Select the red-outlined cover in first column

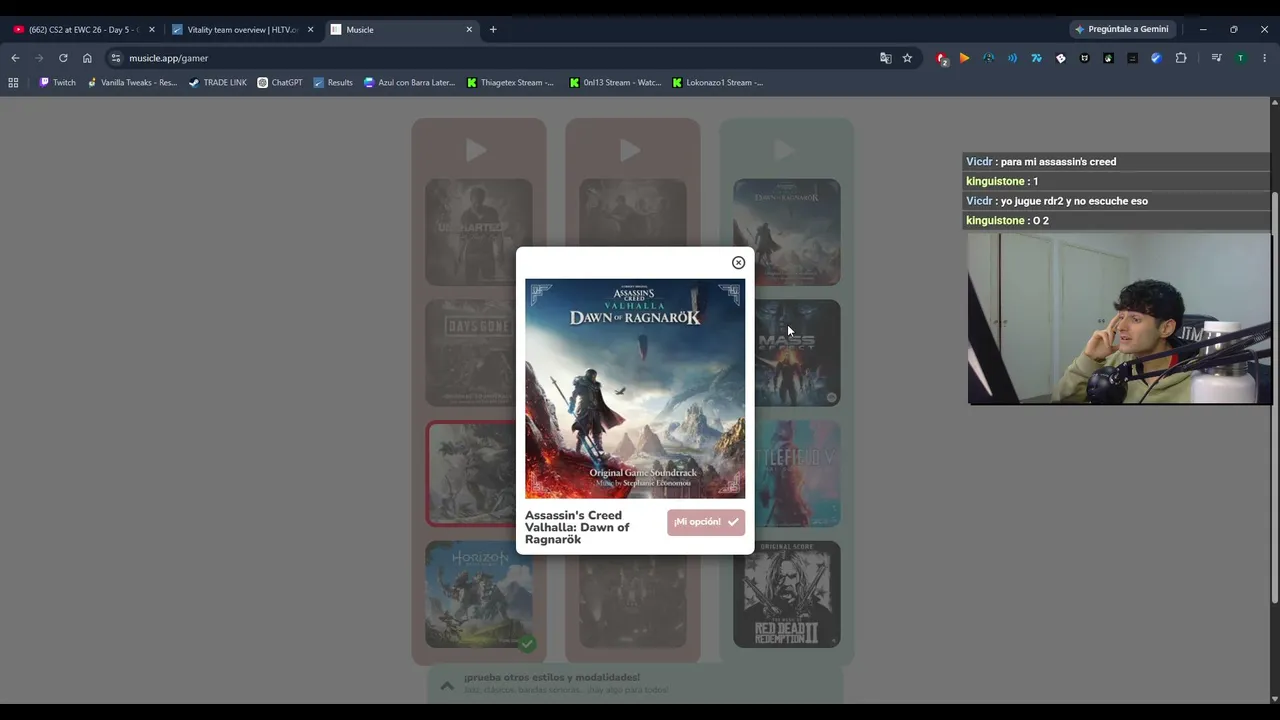[470, 473]
